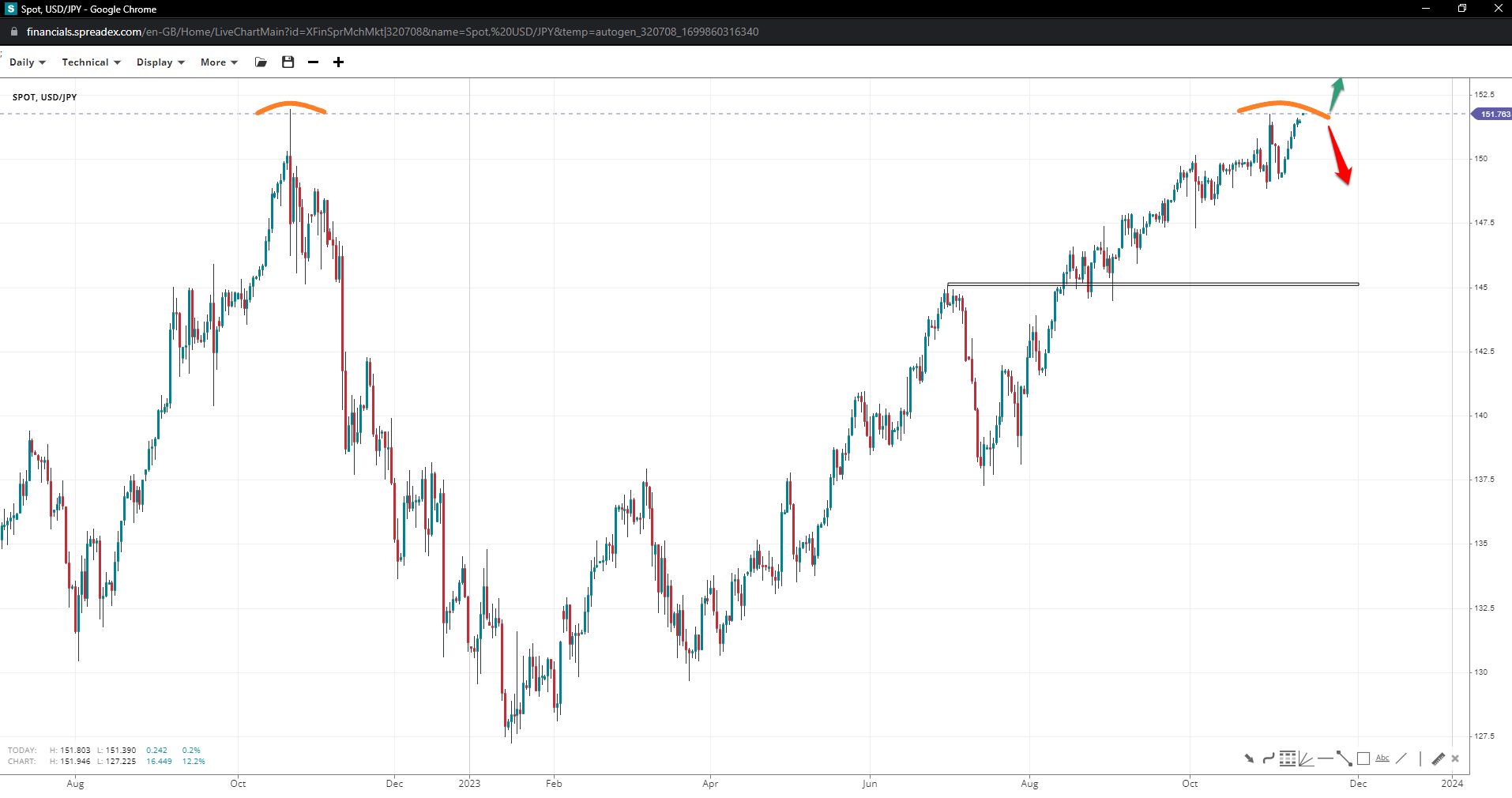Select the Fibonacci retracement levels tool
The height and width of the screenshot is (798, 1512).
click(x=1287, y=758)
